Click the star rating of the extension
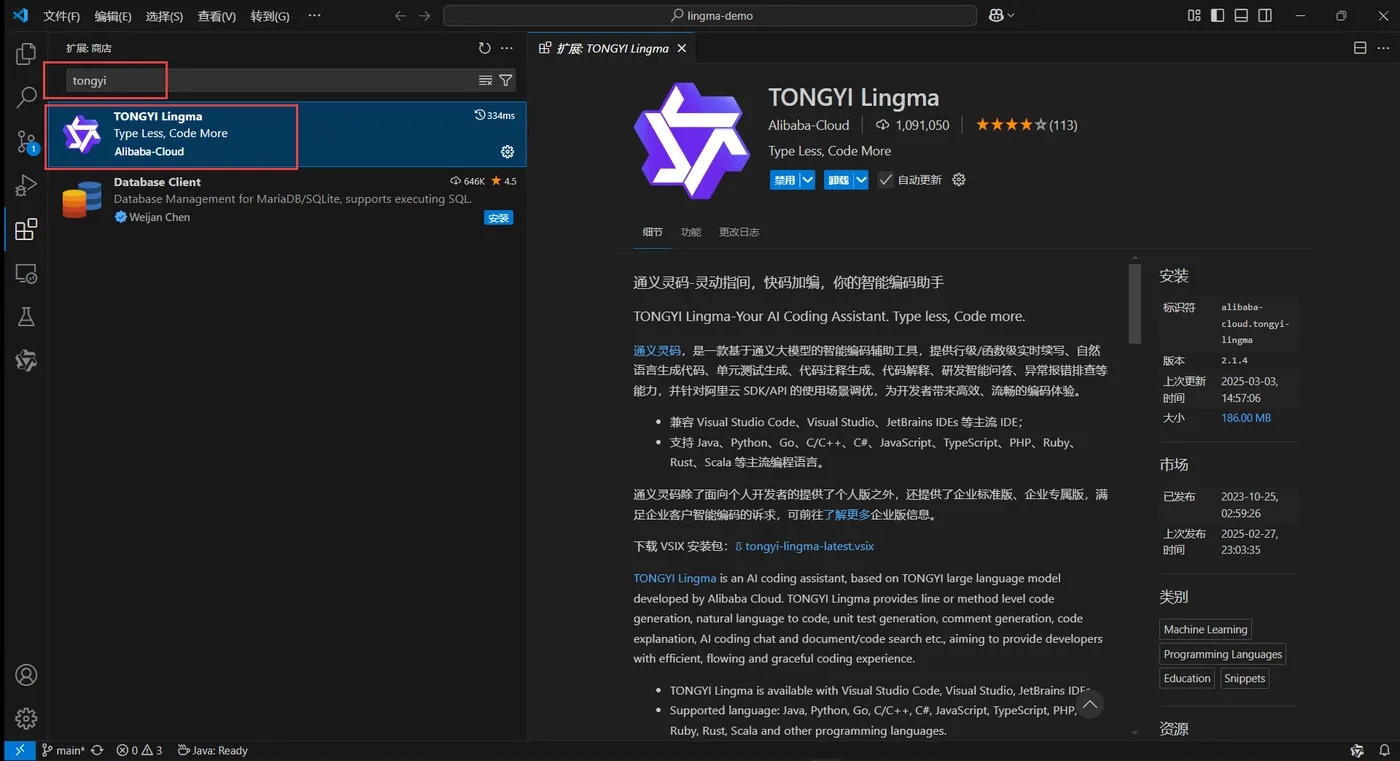The width and height of the screenshot is (1400, 761). pyautogui.click(x=1027, y=125)
